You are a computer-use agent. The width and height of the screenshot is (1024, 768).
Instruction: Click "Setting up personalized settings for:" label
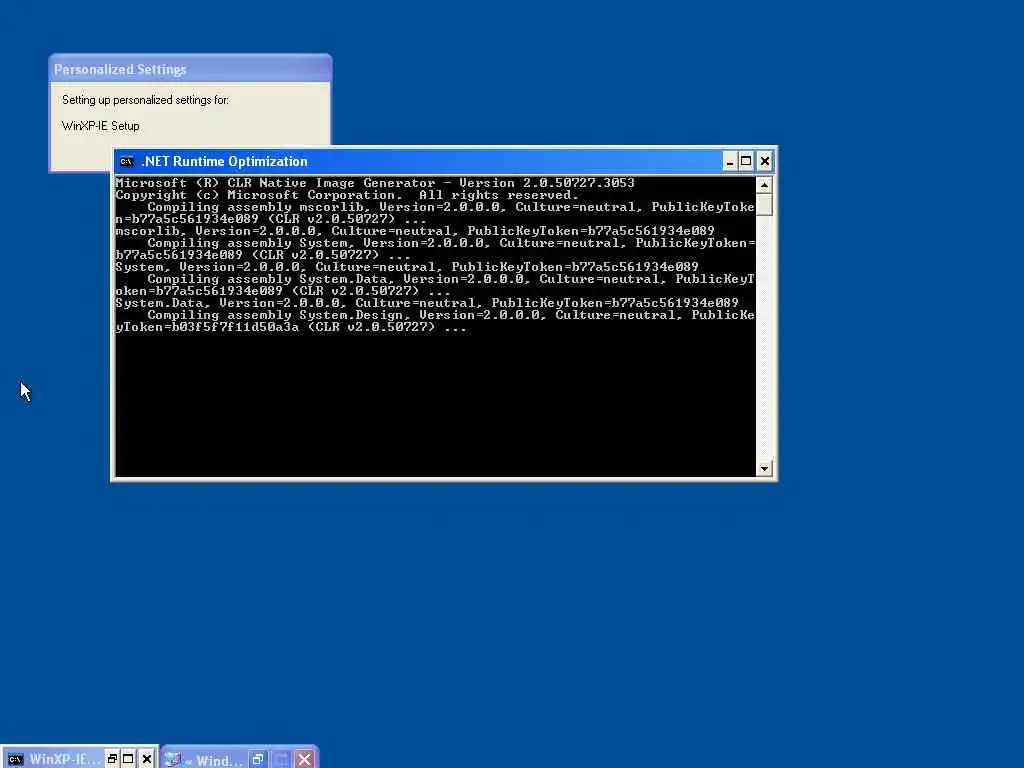(x=145, y=100)
